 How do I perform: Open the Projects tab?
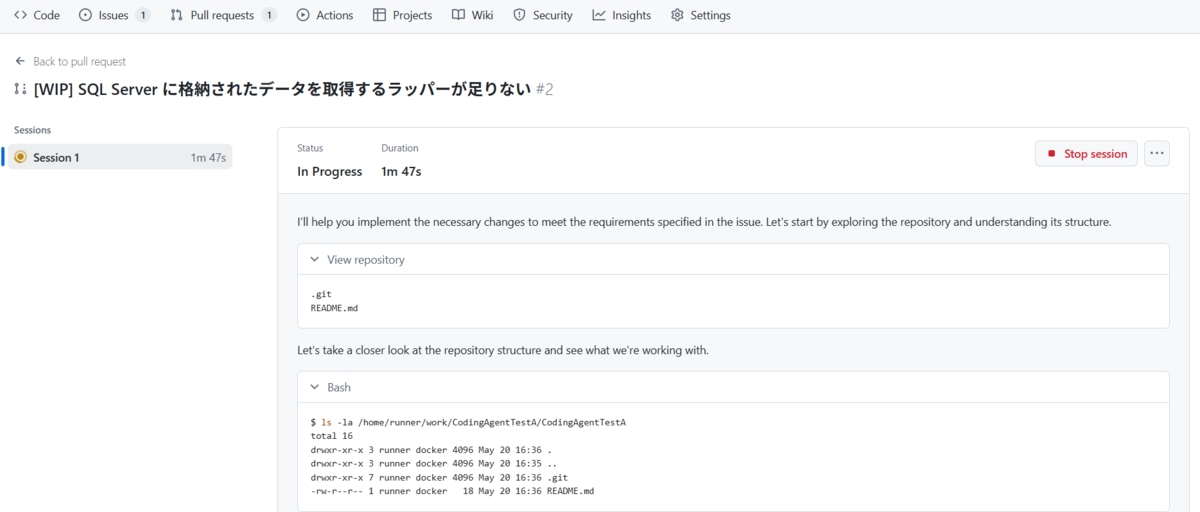(402, 15)
